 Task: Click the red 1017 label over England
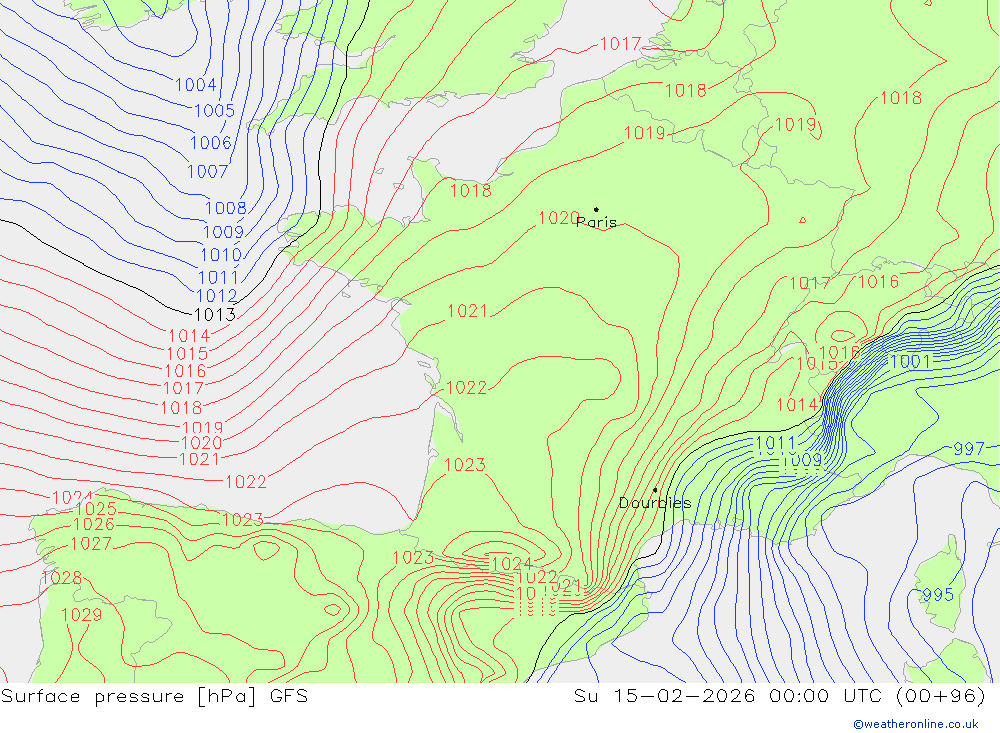point(621,43)
